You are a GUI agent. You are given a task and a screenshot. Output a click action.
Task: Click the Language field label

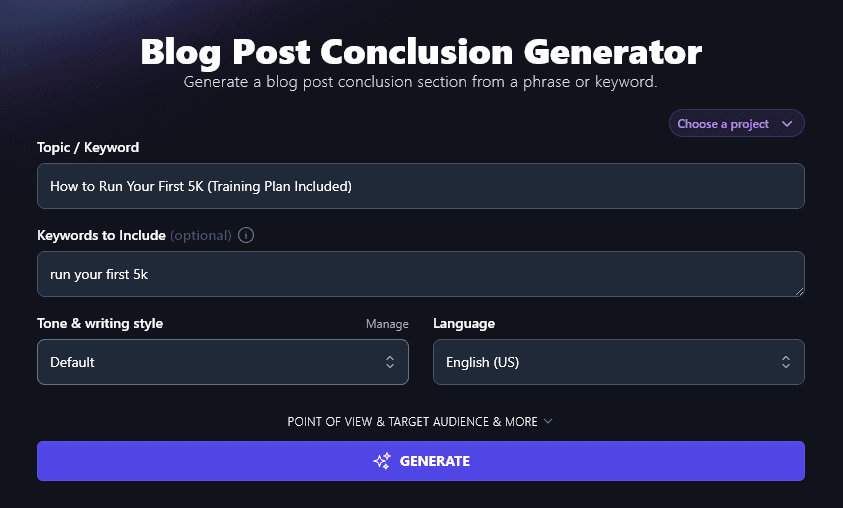pos(464,324)
